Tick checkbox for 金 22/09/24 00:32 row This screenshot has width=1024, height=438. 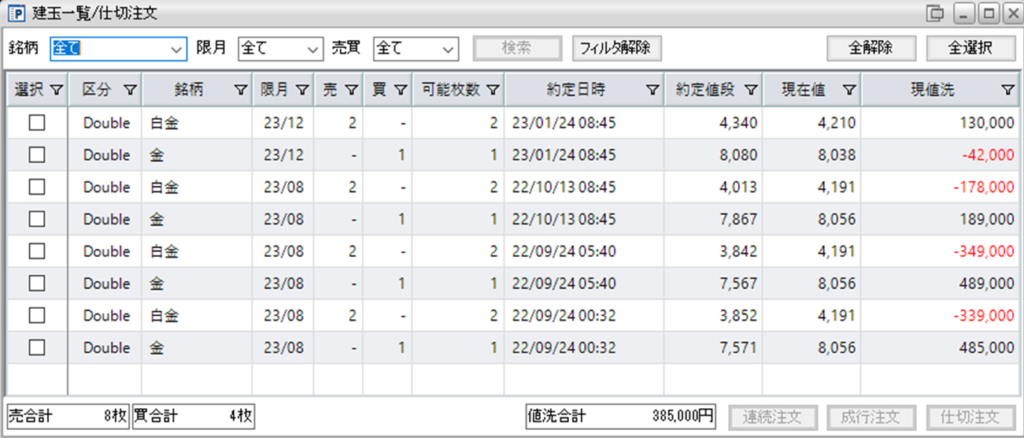37,347
